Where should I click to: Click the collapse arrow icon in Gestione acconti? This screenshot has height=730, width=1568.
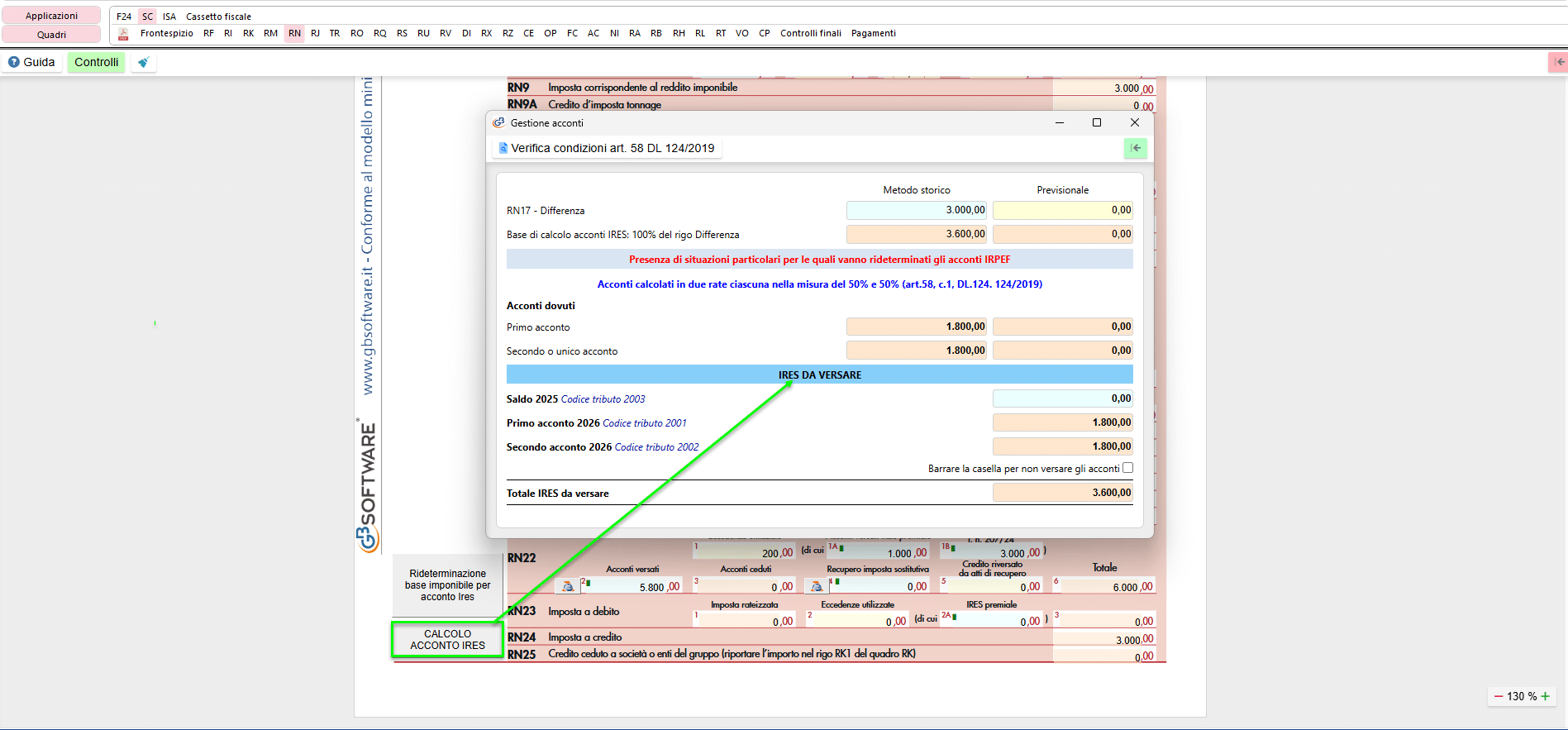pyautogui.click(x=1136, y=148)
